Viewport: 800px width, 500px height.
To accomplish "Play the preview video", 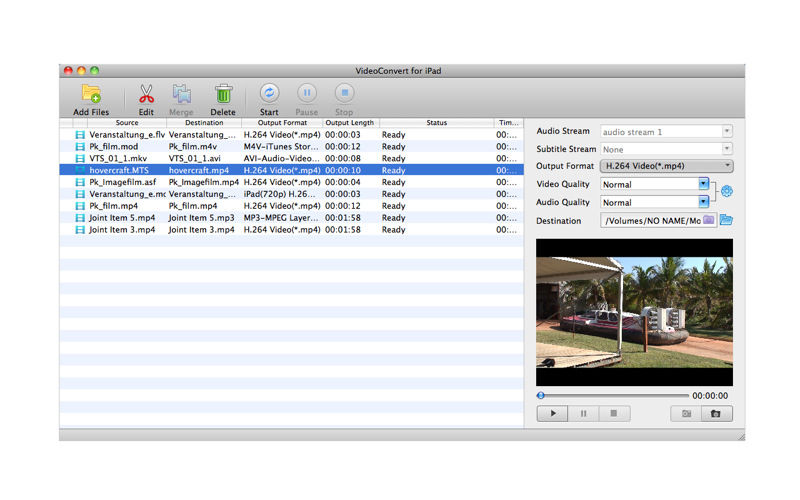I will [x=553, y=413].
